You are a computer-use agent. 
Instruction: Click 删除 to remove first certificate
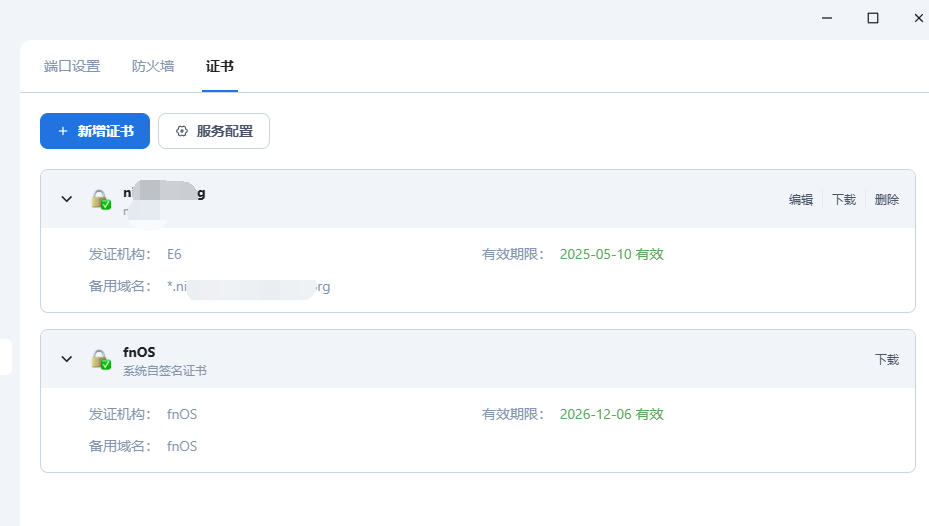[887, 200]
